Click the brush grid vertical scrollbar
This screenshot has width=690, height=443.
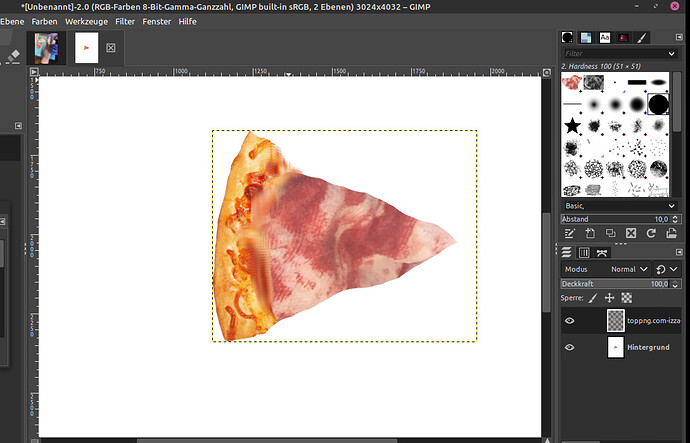(675, 103)
